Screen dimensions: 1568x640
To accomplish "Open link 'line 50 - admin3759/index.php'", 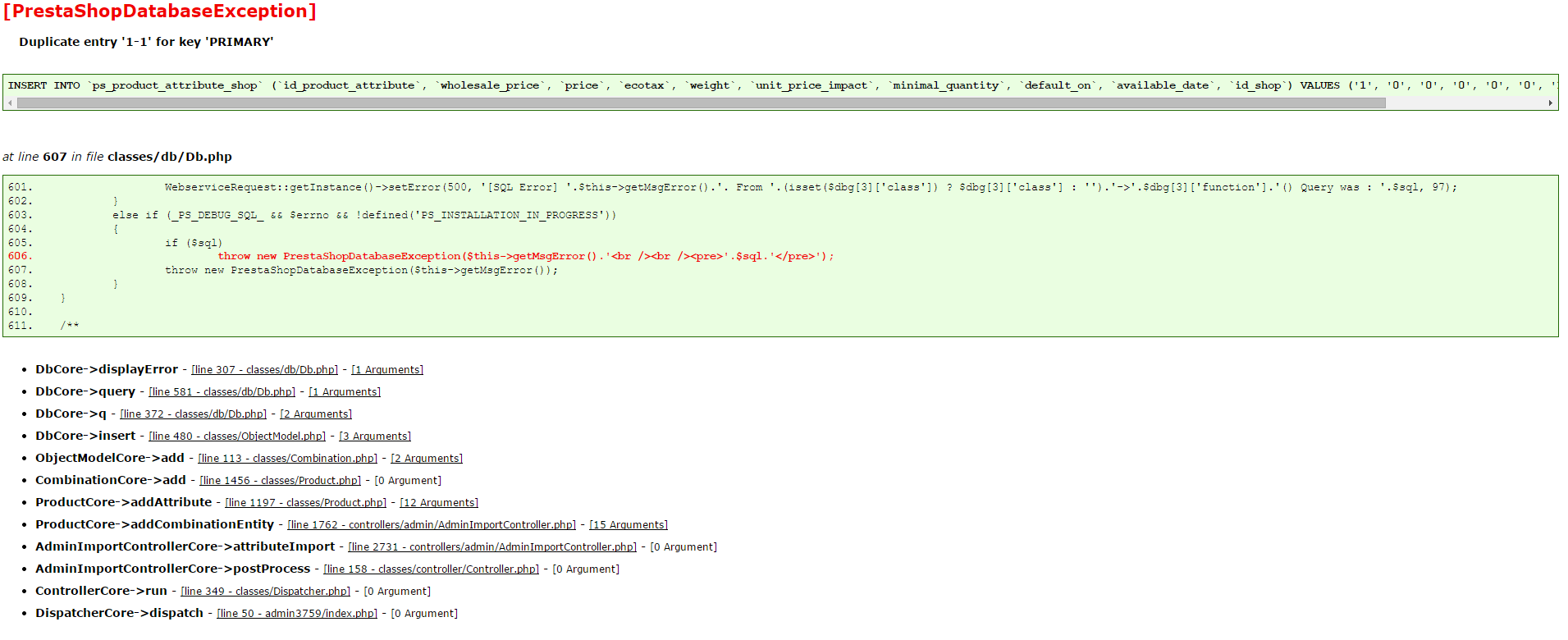I will coord(297,614).
